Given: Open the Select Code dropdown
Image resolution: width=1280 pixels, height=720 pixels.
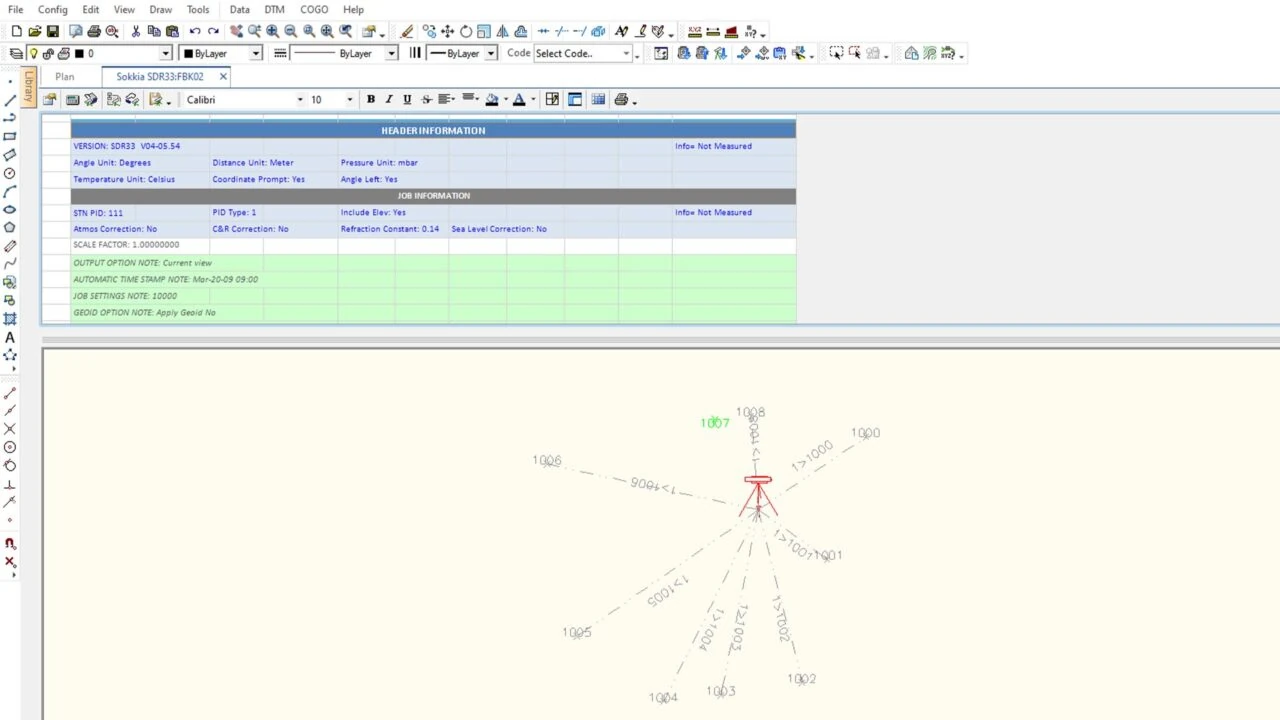Looking at the screenshot, I should coord(626,53).
